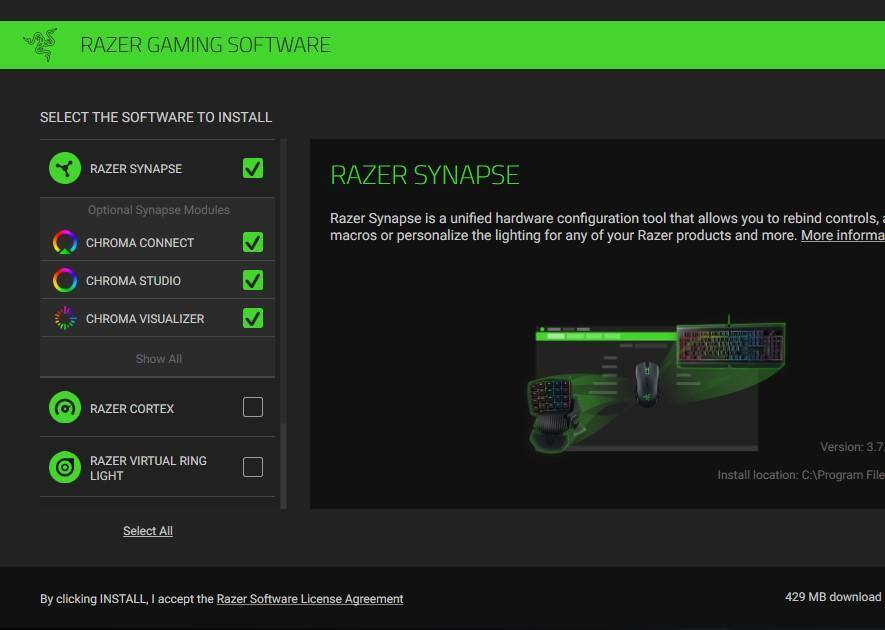Check the Razer Virtual Ring Light box
The width and height of the screenshot is (885, 630).
[x=253, y=467]
